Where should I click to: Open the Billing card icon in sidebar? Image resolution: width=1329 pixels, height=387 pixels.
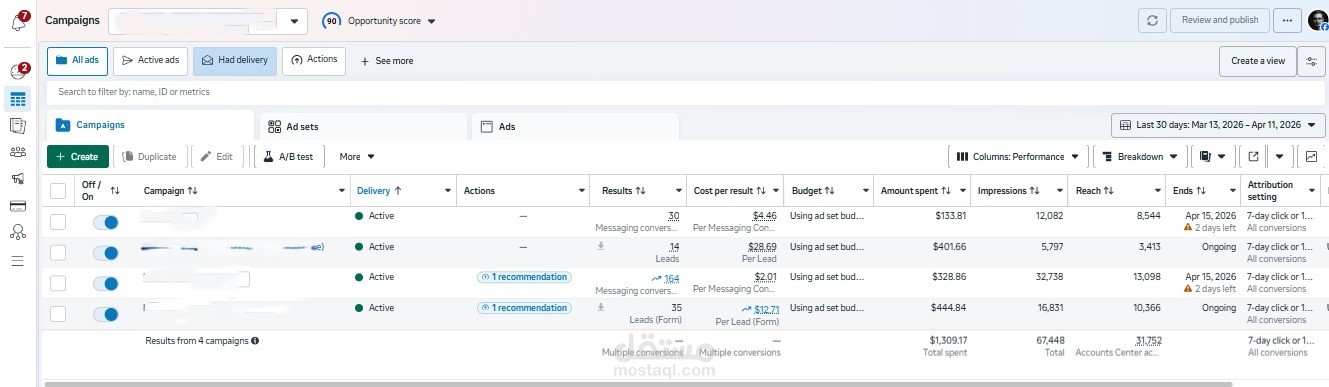(18, 206)
